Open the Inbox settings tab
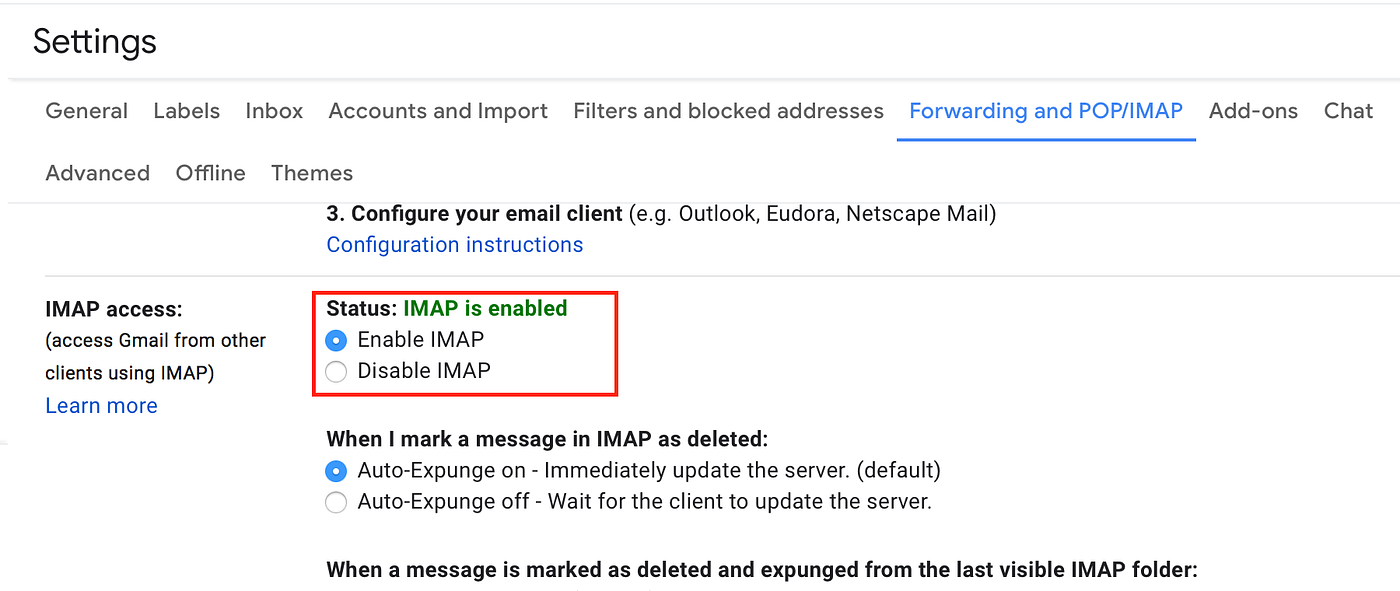1400x591 pixels. tap(274, 111)
